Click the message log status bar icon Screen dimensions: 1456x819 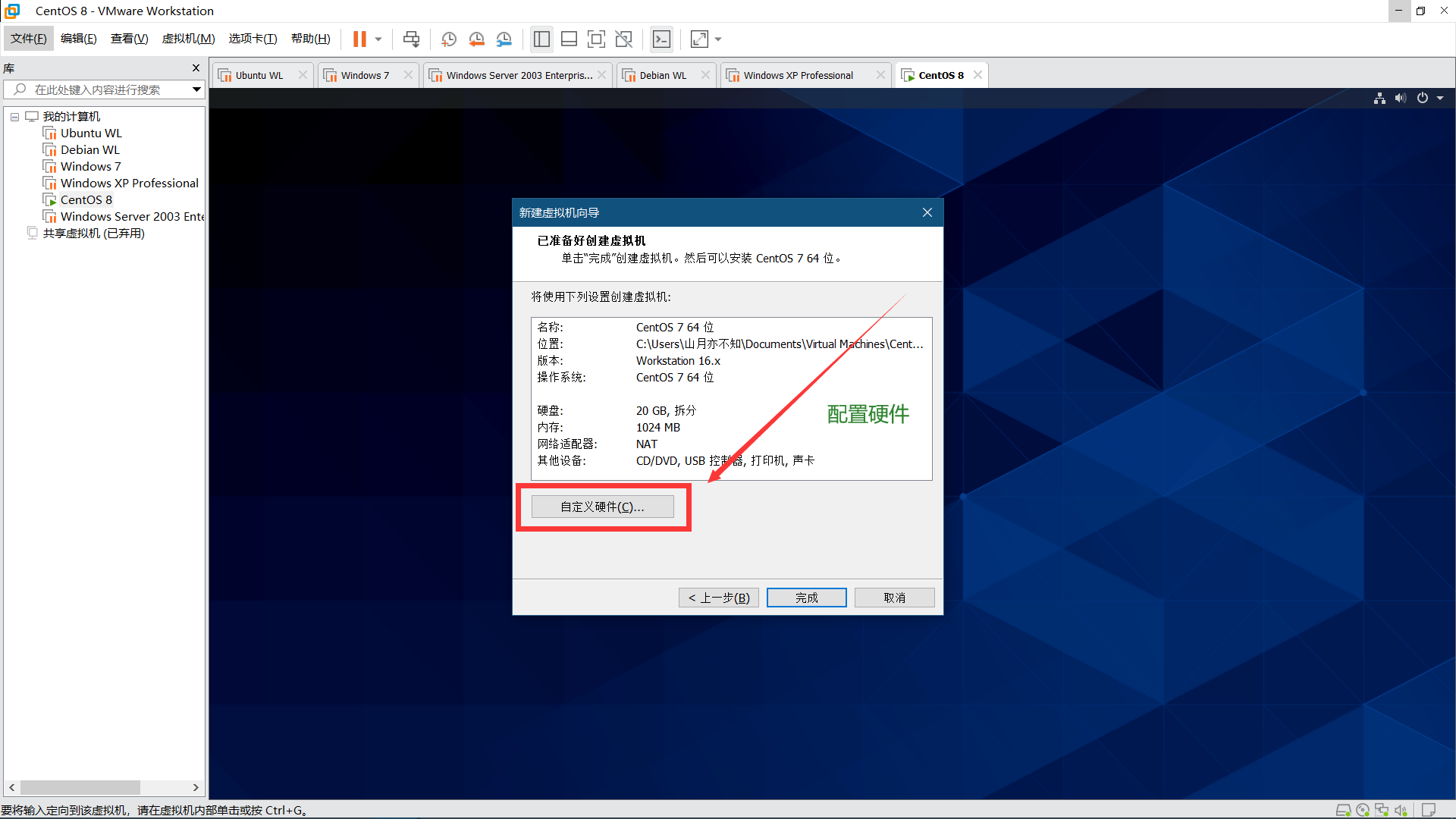(x=1429, y=810)
